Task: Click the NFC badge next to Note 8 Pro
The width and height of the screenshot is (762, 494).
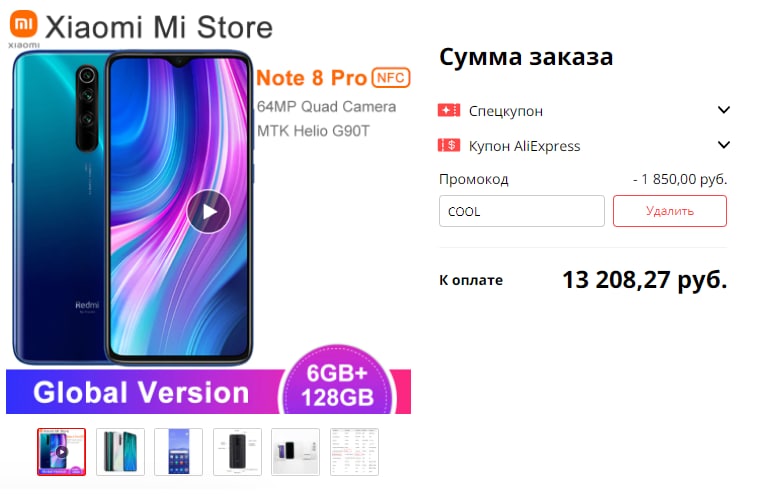Action: (x=391, y=78)
